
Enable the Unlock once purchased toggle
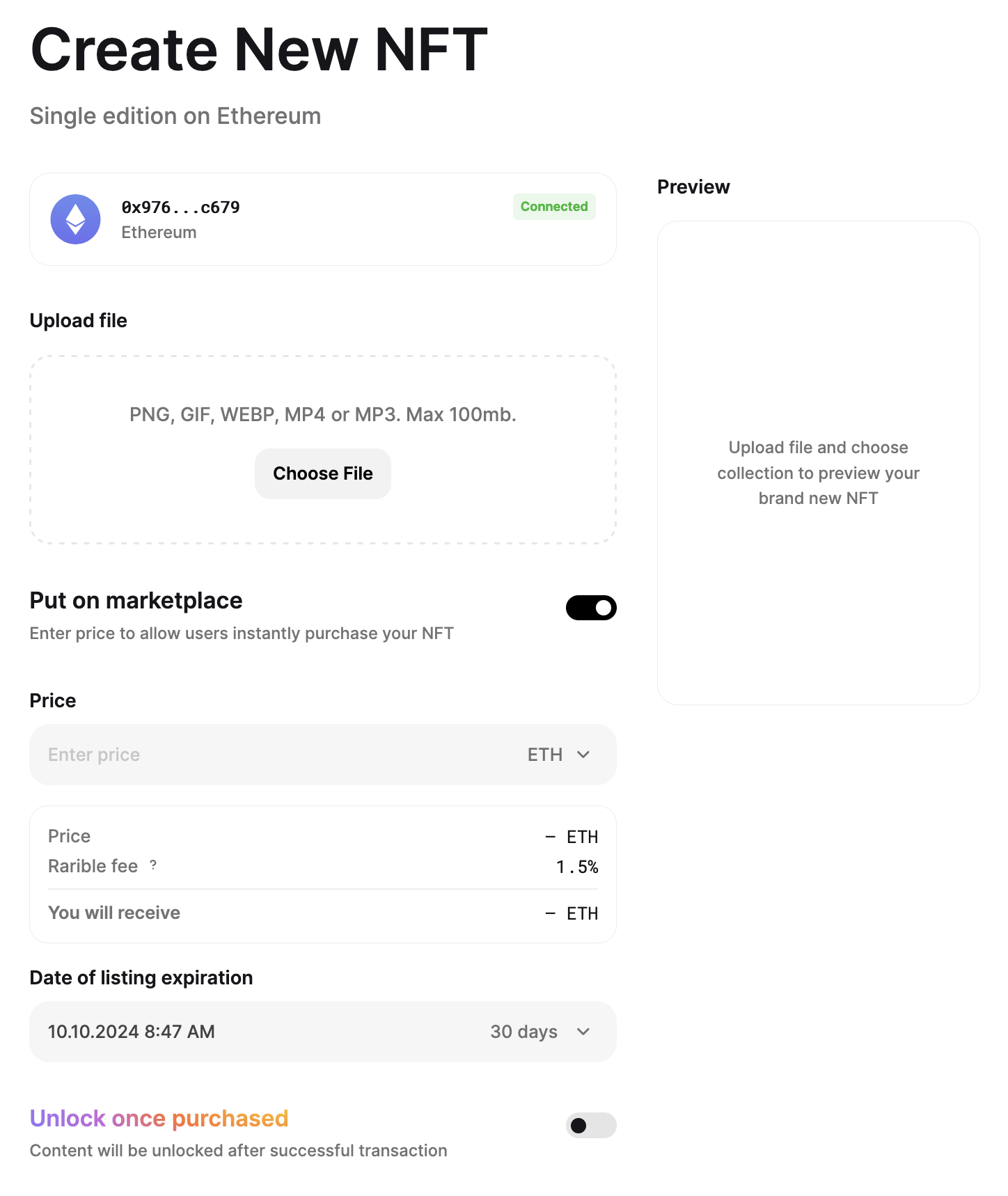591,1125
